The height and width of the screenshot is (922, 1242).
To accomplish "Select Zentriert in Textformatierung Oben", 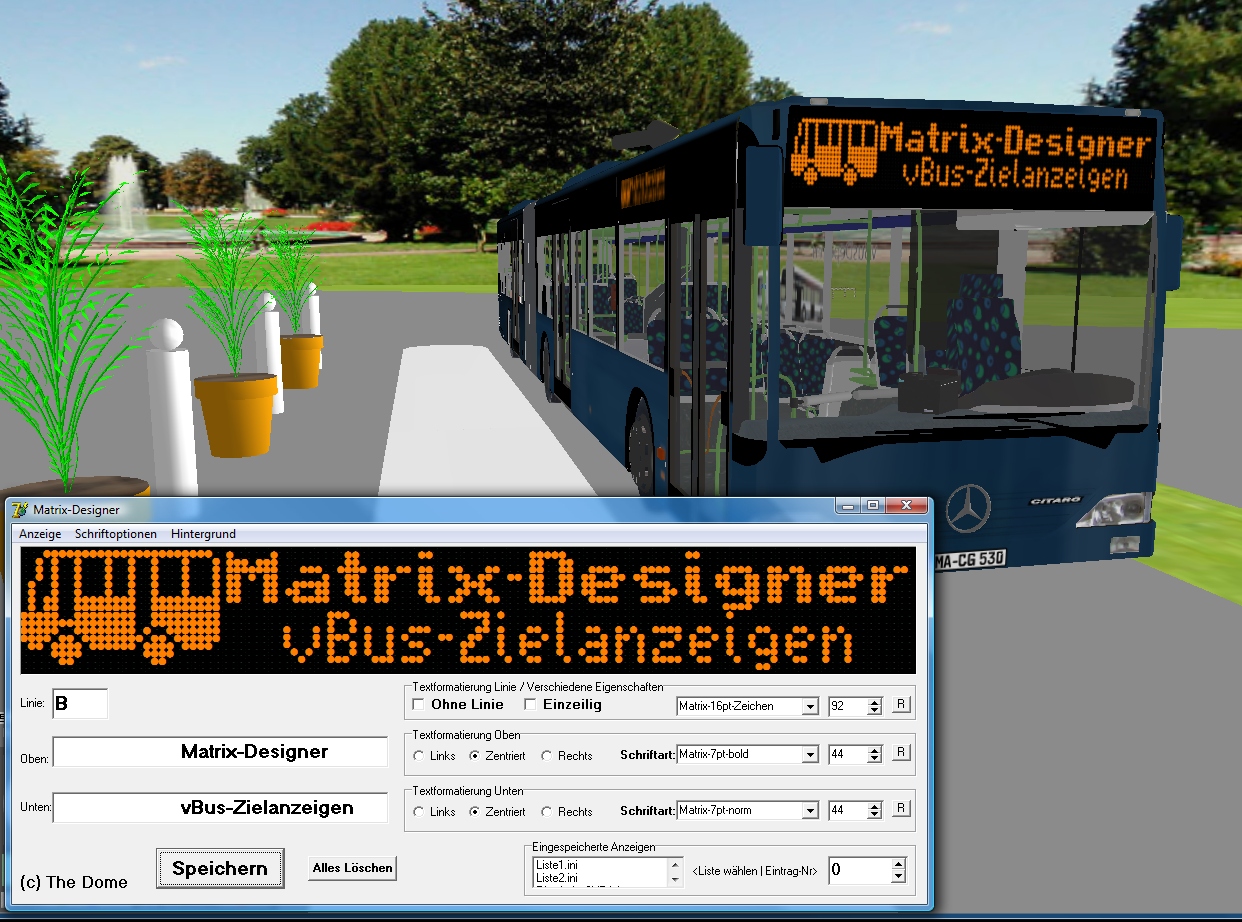I will [476, 756].
